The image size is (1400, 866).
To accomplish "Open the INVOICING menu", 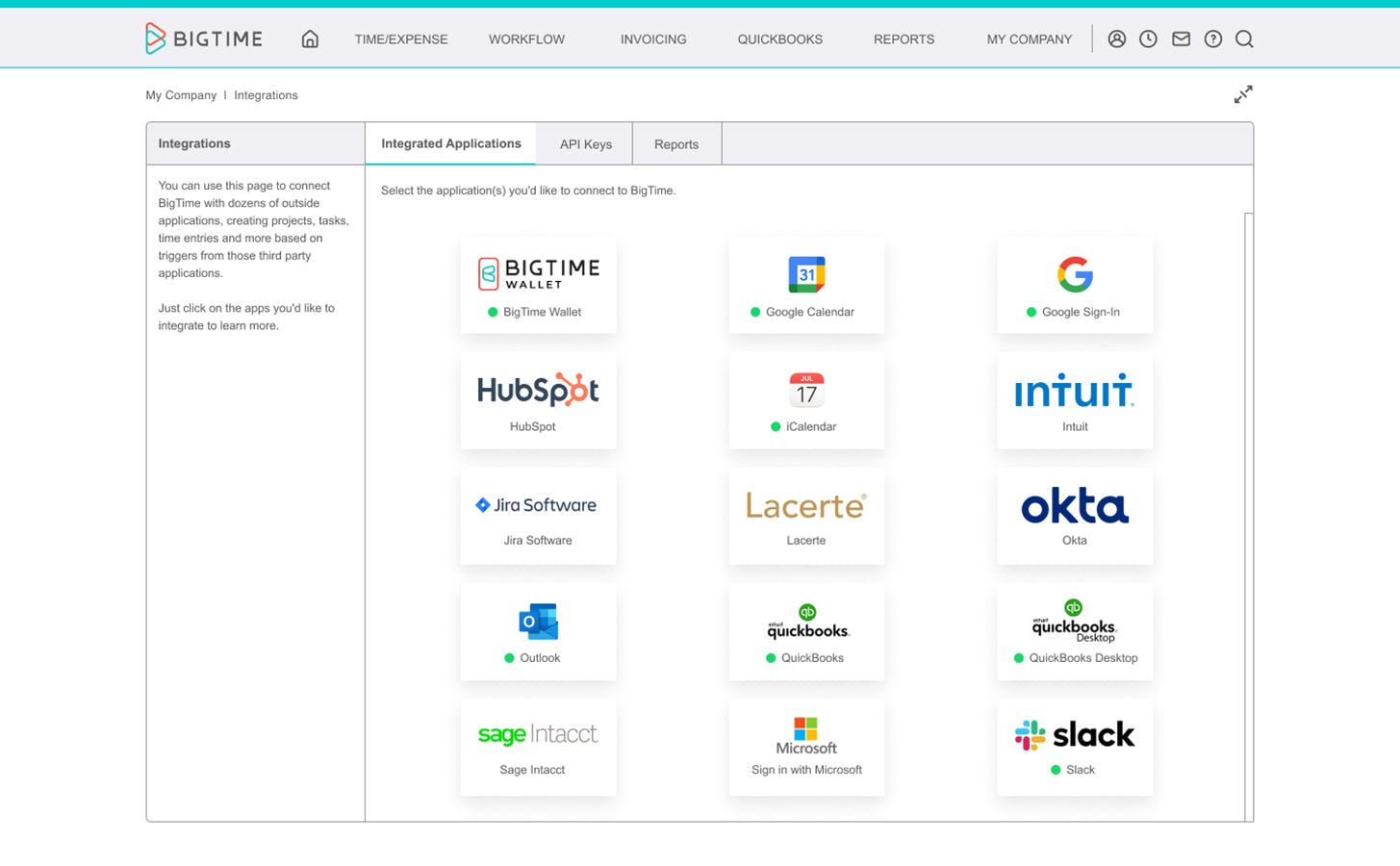I will point(653,39).
